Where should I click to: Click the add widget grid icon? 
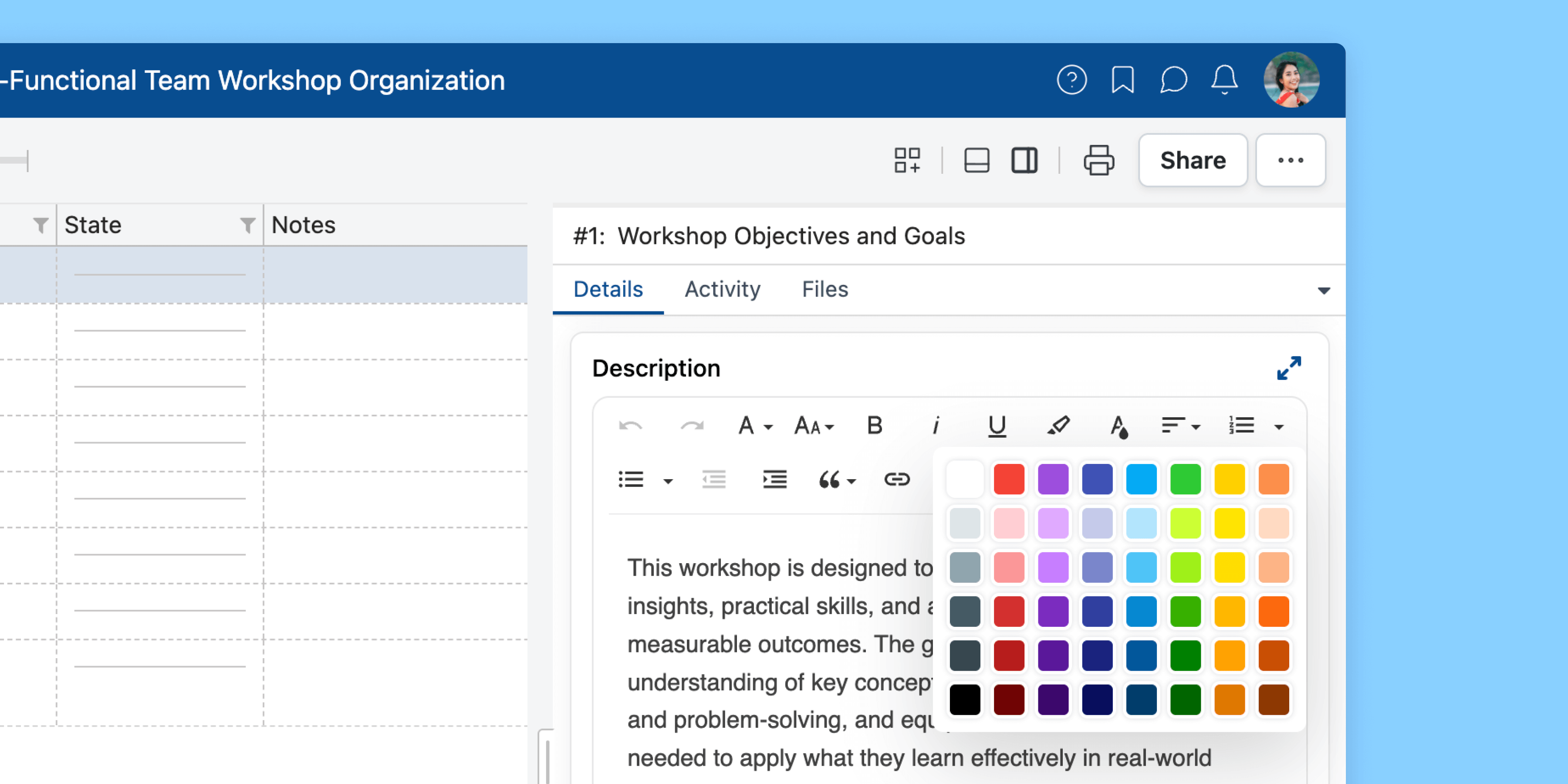[x=907, y=160]
